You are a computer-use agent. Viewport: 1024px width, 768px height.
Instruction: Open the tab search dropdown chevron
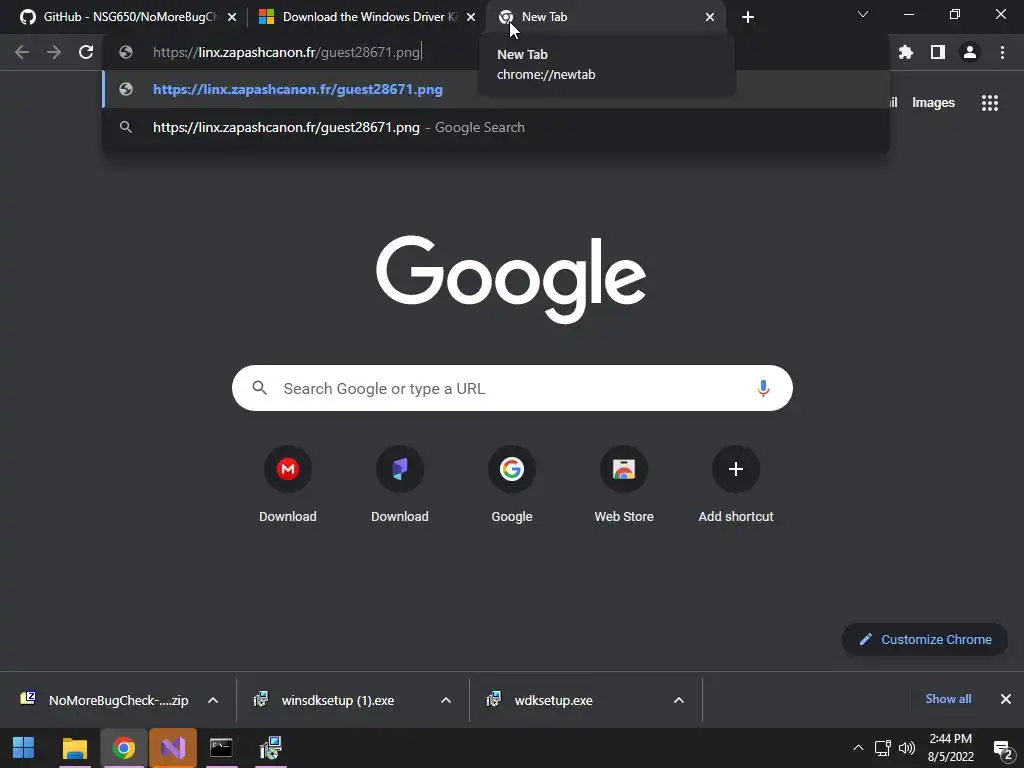863,14
